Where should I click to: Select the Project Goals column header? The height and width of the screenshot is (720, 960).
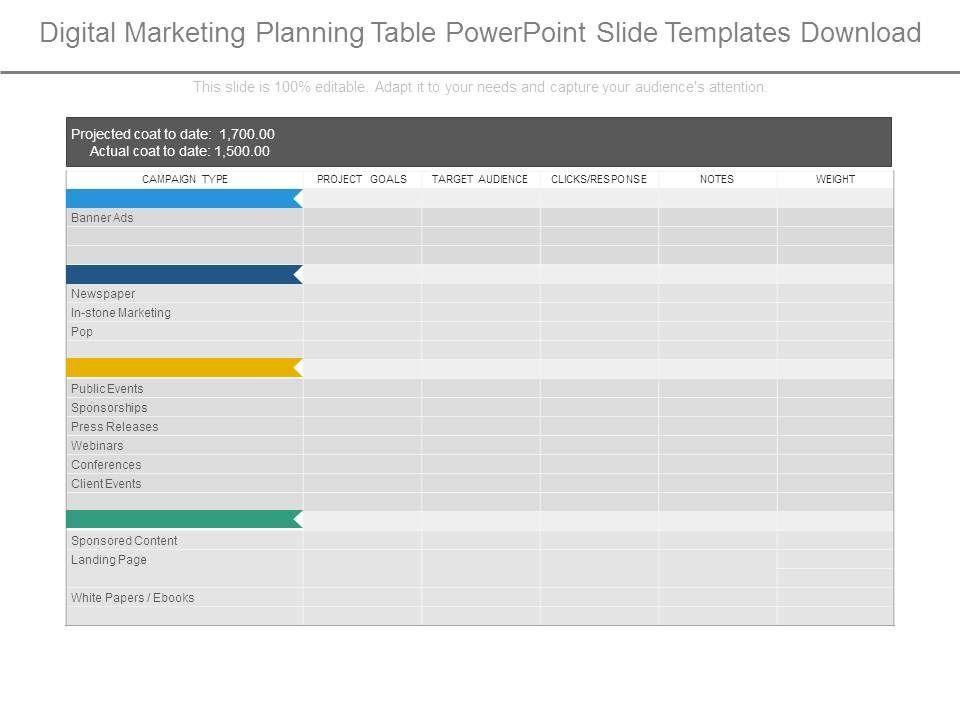[362, 179]
